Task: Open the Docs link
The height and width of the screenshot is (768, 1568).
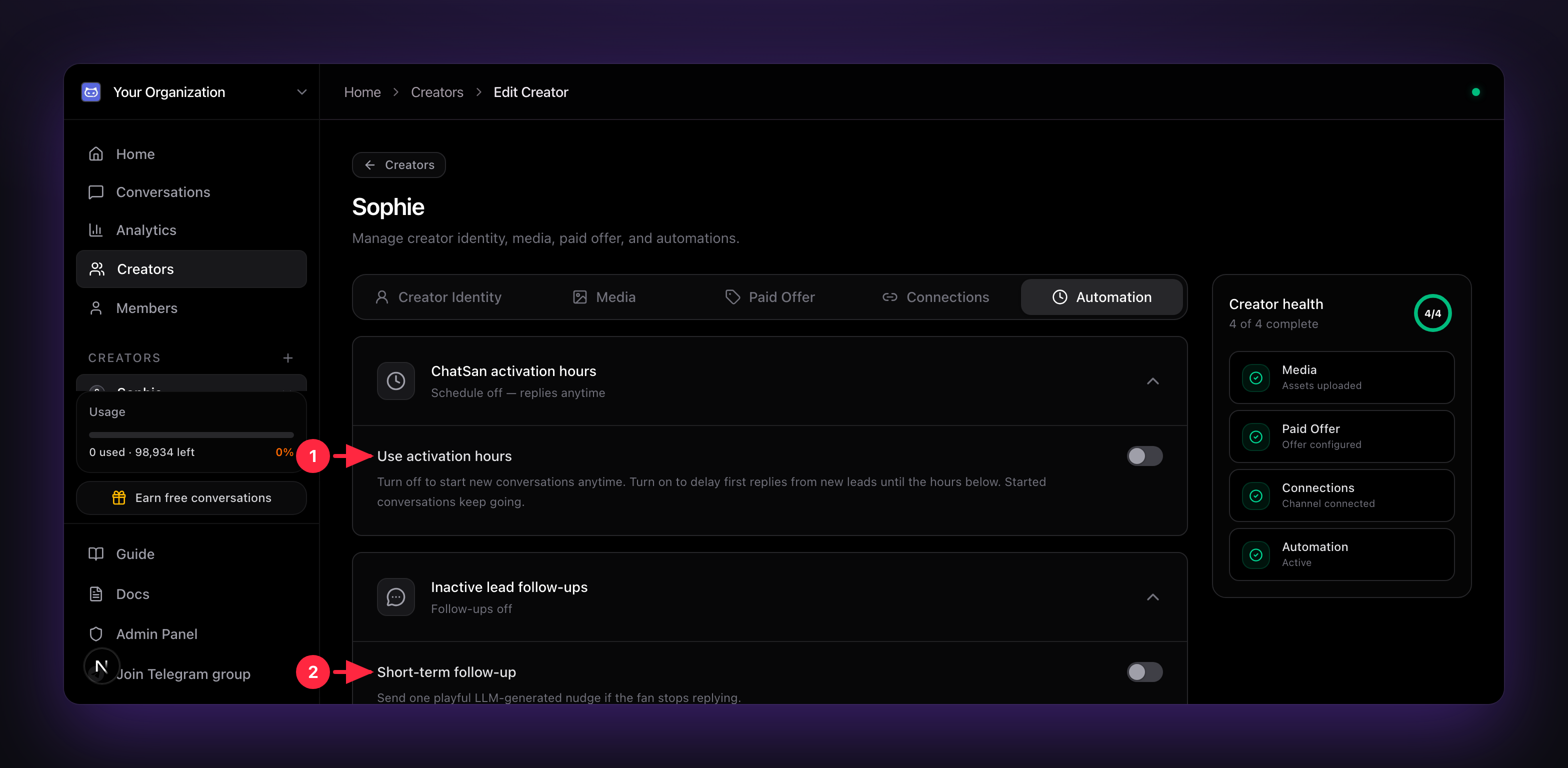Action: point(191,594)
